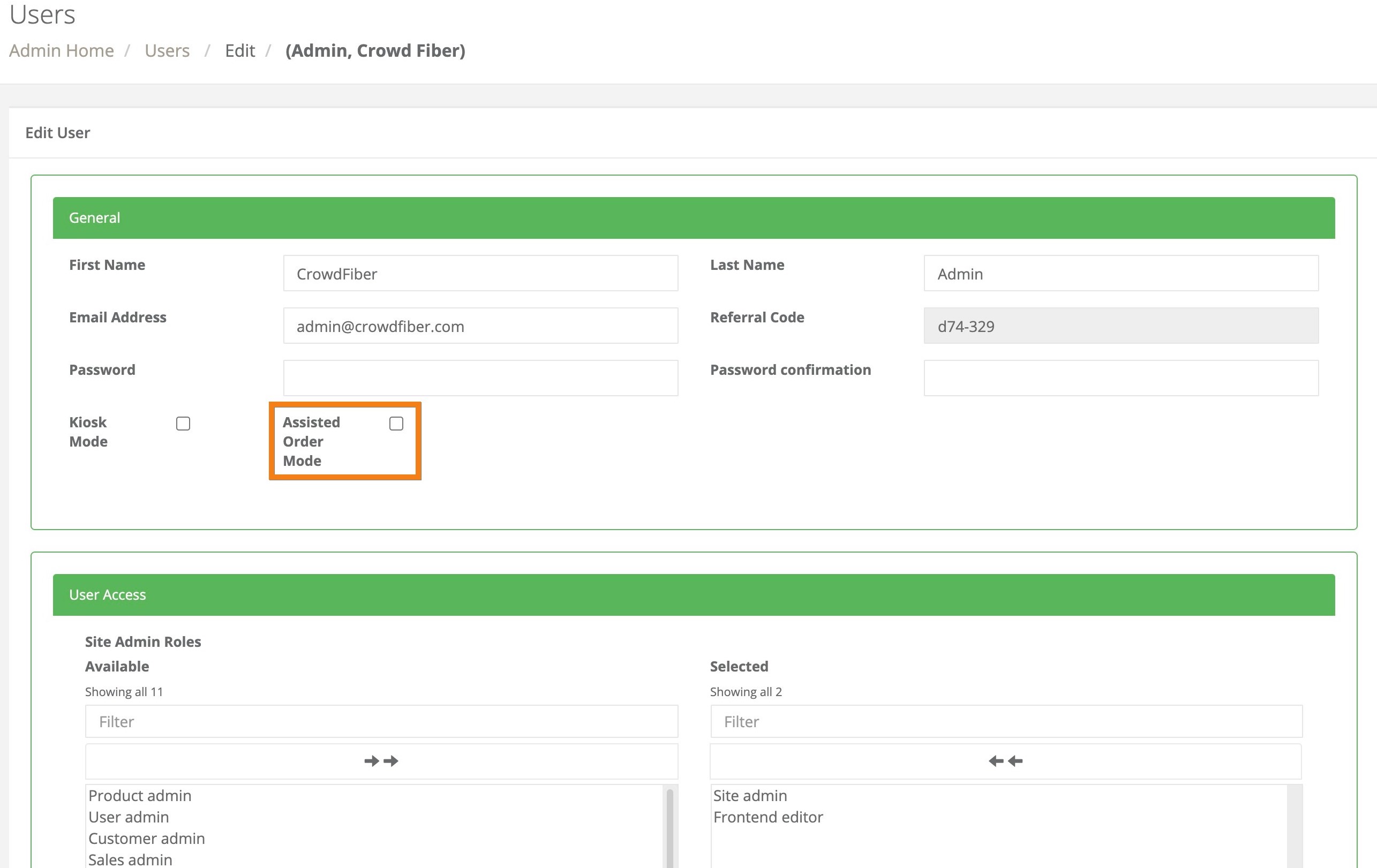Click the Filter box under Selected roles

click(1005, 721)
